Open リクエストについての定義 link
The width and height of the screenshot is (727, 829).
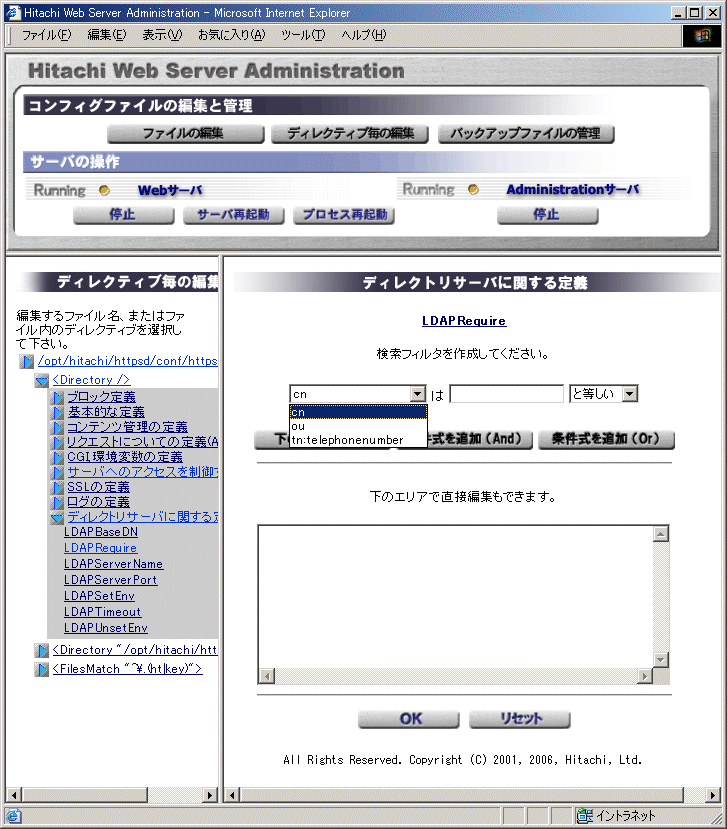coord(142,442)
